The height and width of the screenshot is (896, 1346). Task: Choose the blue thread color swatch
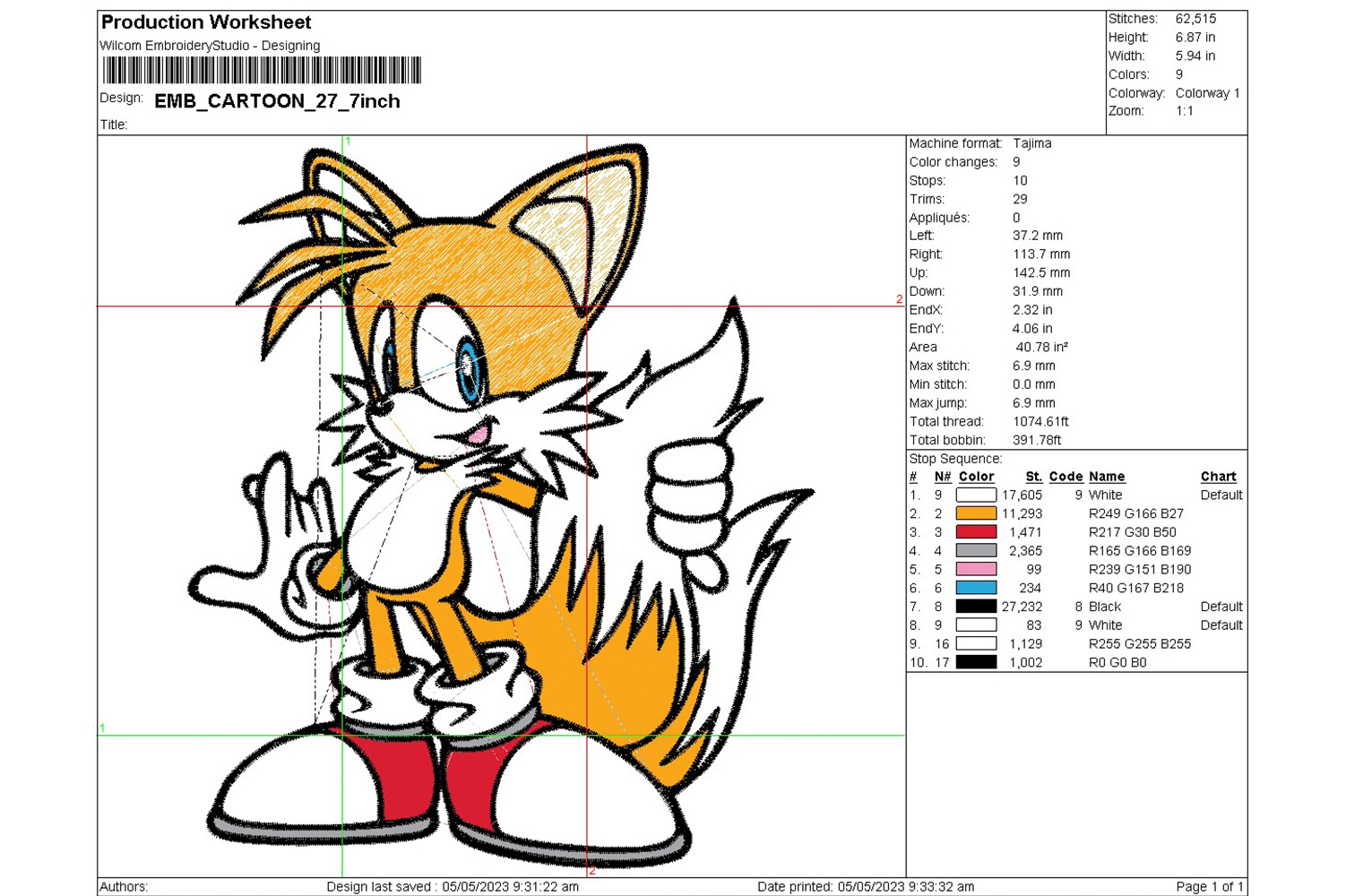[x=976, y=589]
